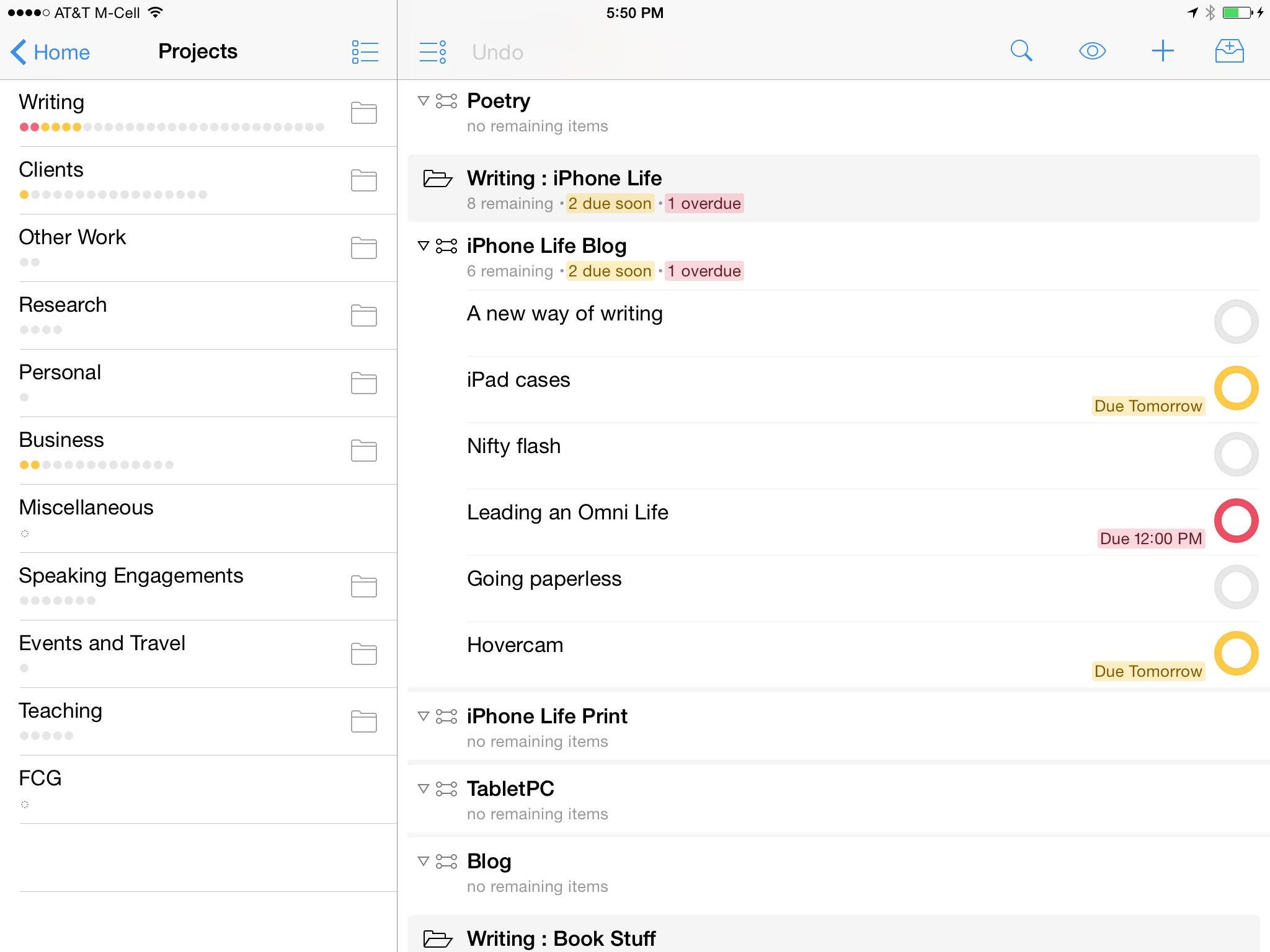Select the Miscellaneous project
Image resolution: width=1270 pixels, height=952 pixels.
(198, 518)
